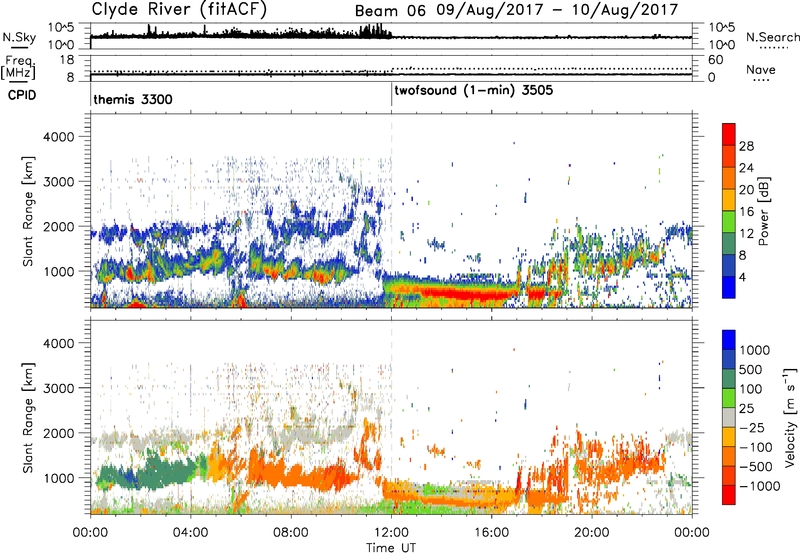Select the gray segment of the Velocity colorbar
Screen dimensions: 800x554
coord(729,417)
